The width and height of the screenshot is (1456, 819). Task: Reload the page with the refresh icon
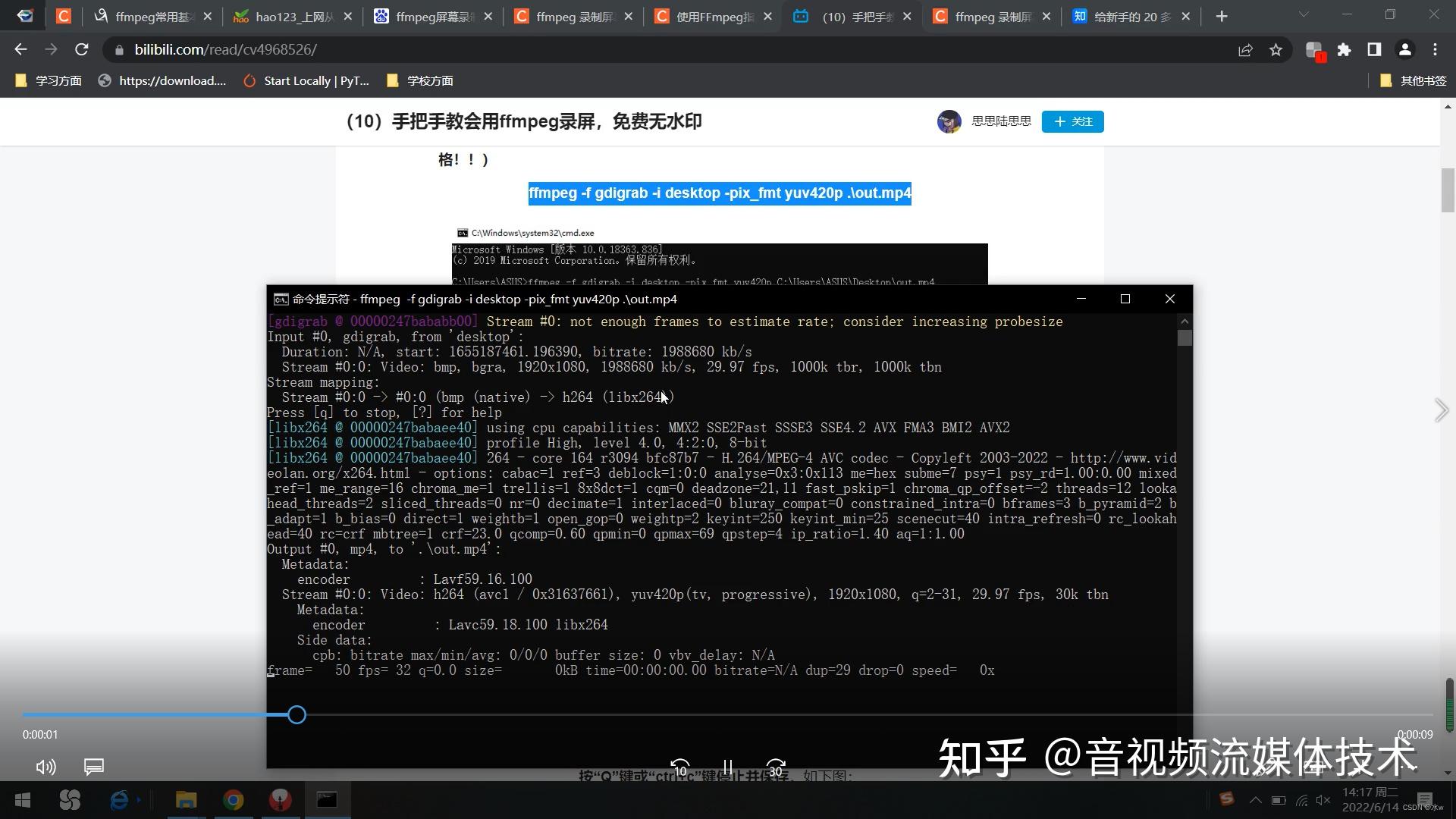[x=81, y=49]
